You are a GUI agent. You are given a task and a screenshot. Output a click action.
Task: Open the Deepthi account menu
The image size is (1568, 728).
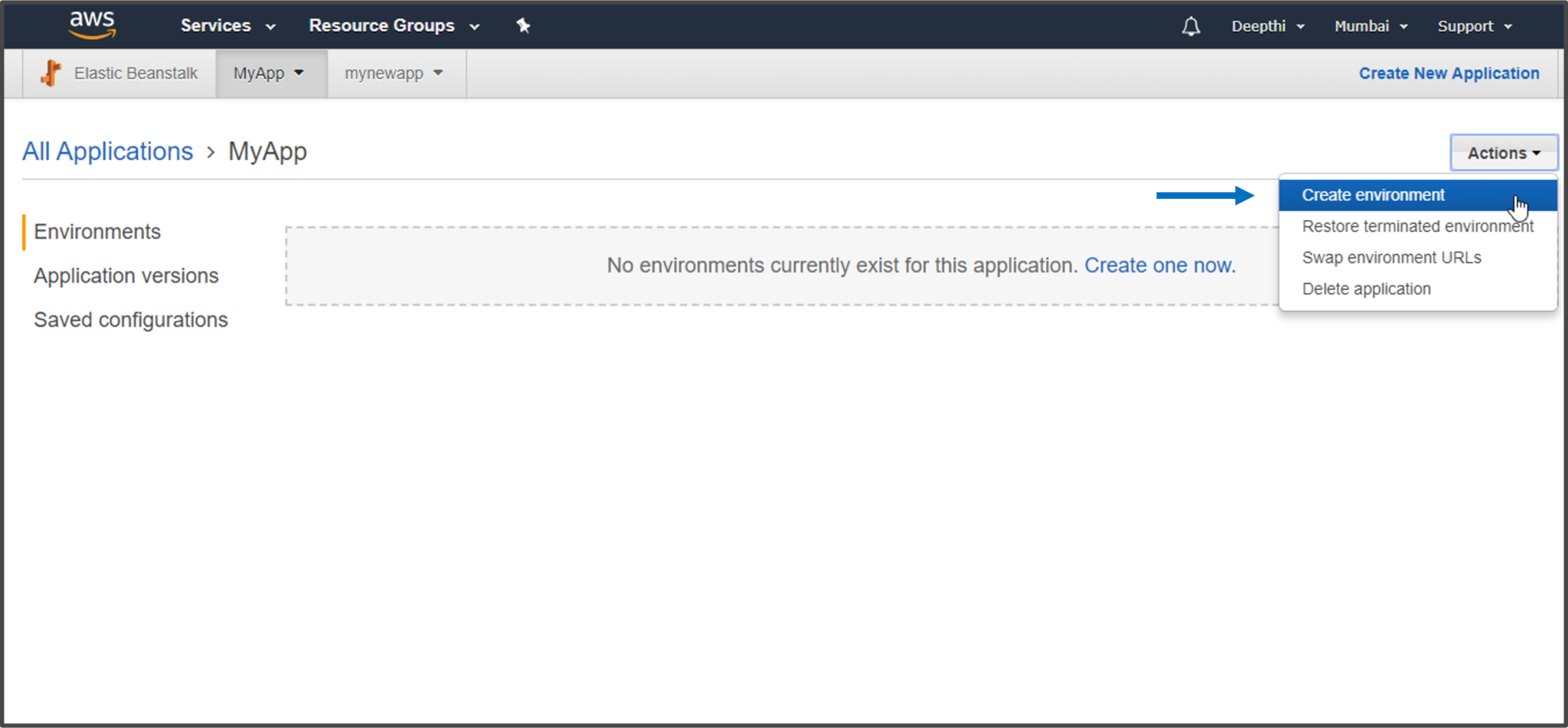(x=1268, y=26)
